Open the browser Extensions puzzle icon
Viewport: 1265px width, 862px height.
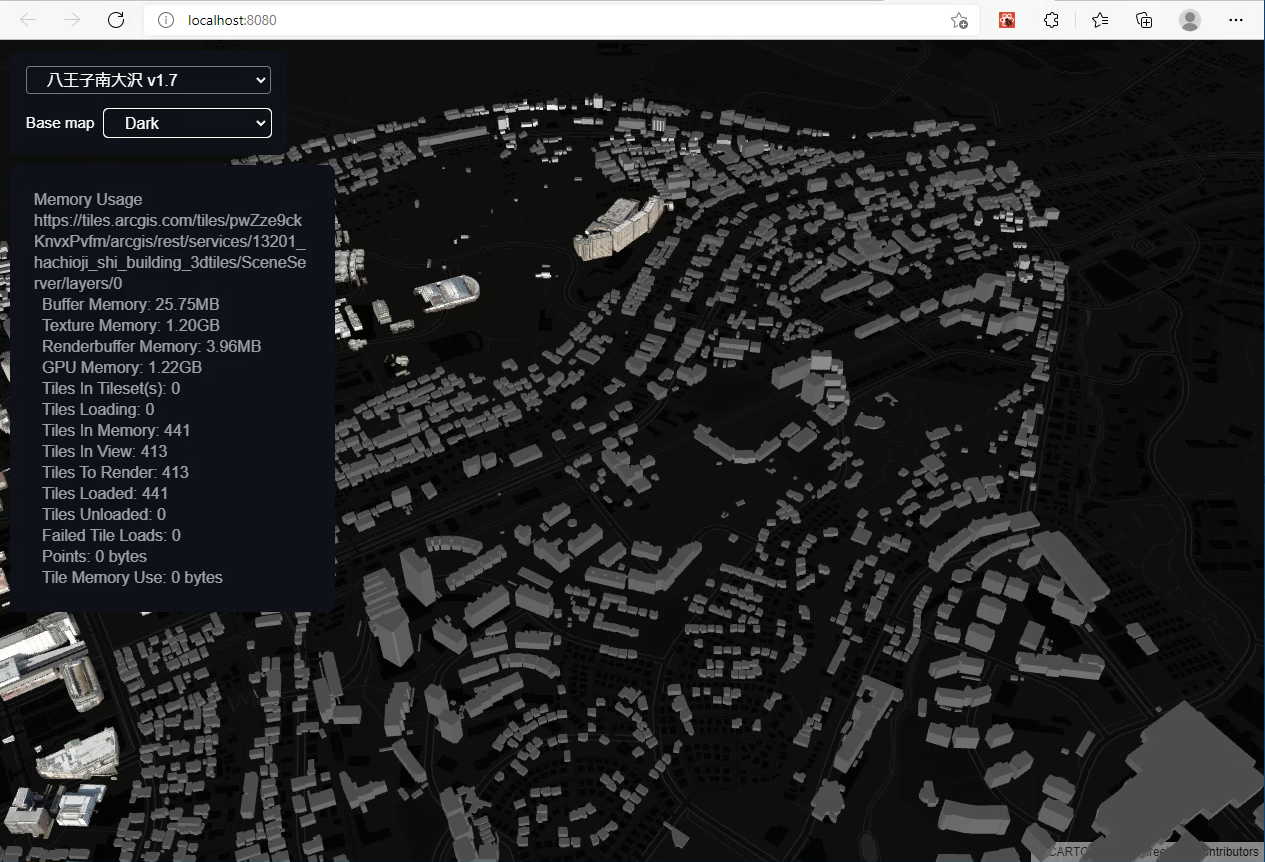[1051, 19]
